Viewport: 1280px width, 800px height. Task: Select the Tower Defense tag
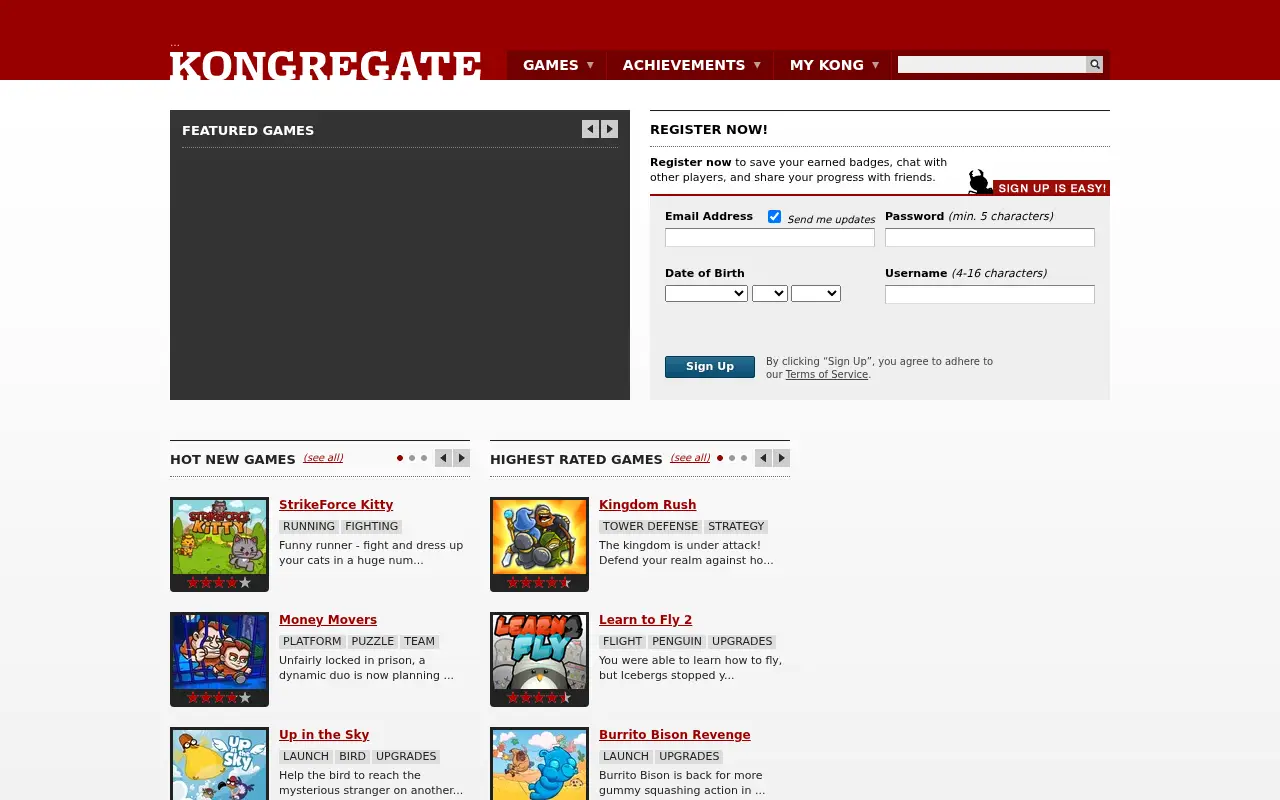point(650,526)
